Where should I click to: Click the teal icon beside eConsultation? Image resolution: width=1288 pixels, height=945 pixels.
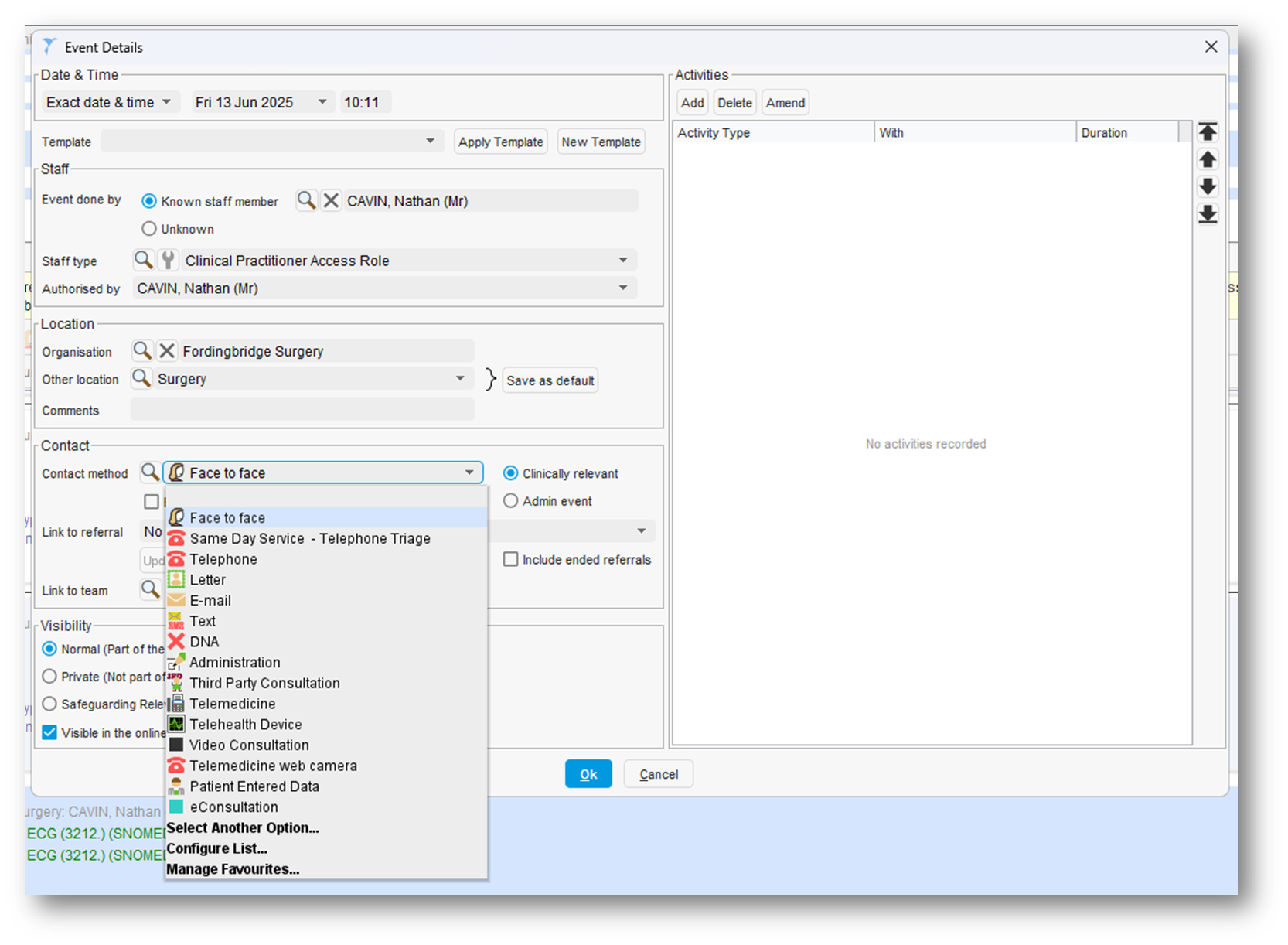176,807
